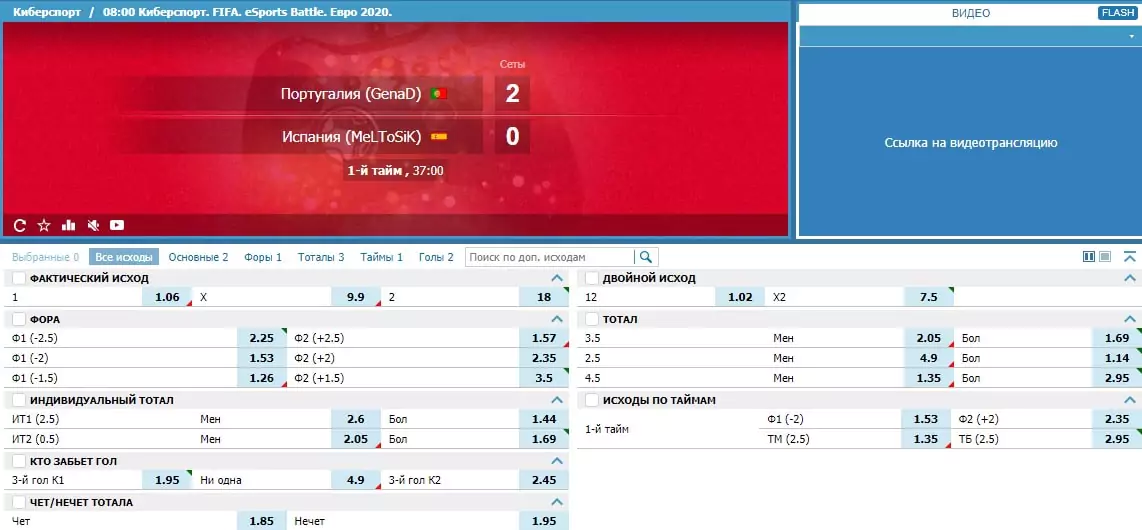Screen dimensions: 1142x530
Task: Check the Кто забьет гол checkbox
Action: pos(19,461)
